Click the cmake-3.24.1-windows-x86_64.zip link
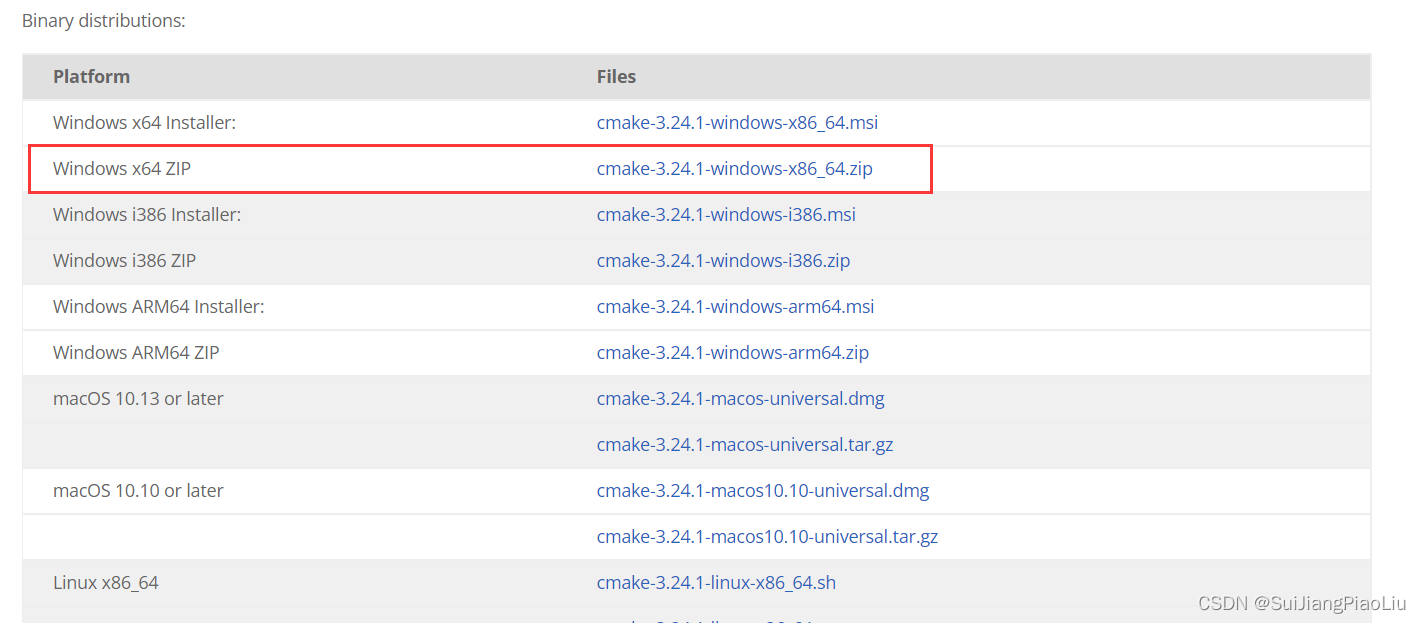Image resolution: width=1421 pixels, height=623 pixels. coord(734,169)
